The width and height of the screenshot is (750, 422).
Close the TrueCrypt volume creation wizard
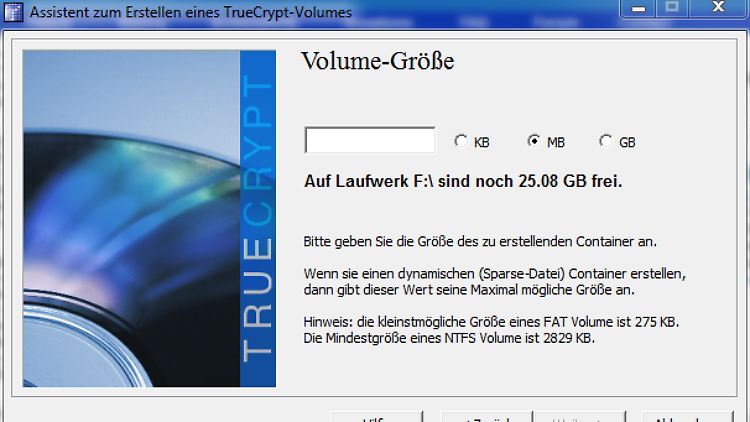pos(720,8)
